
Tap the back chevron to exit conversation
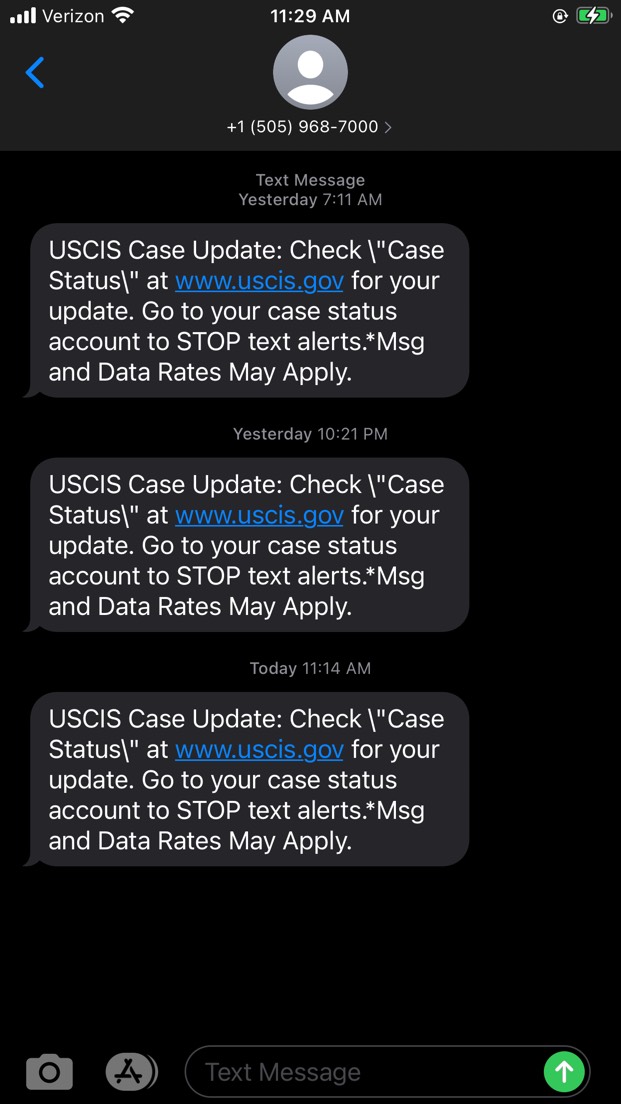[36, 72]
